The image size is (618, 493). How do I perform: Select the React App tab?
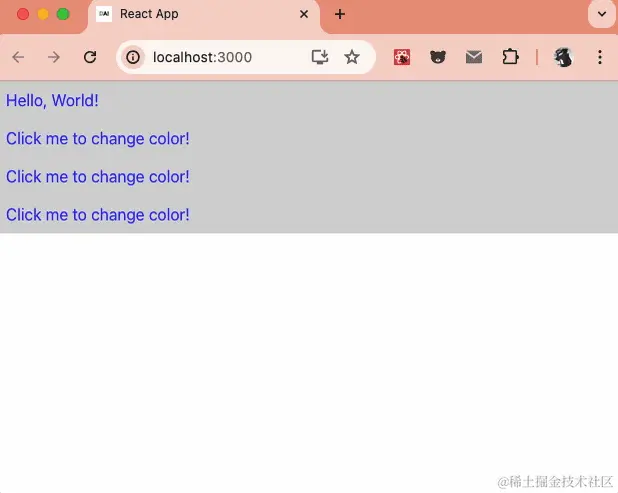[x=203, y=15]
